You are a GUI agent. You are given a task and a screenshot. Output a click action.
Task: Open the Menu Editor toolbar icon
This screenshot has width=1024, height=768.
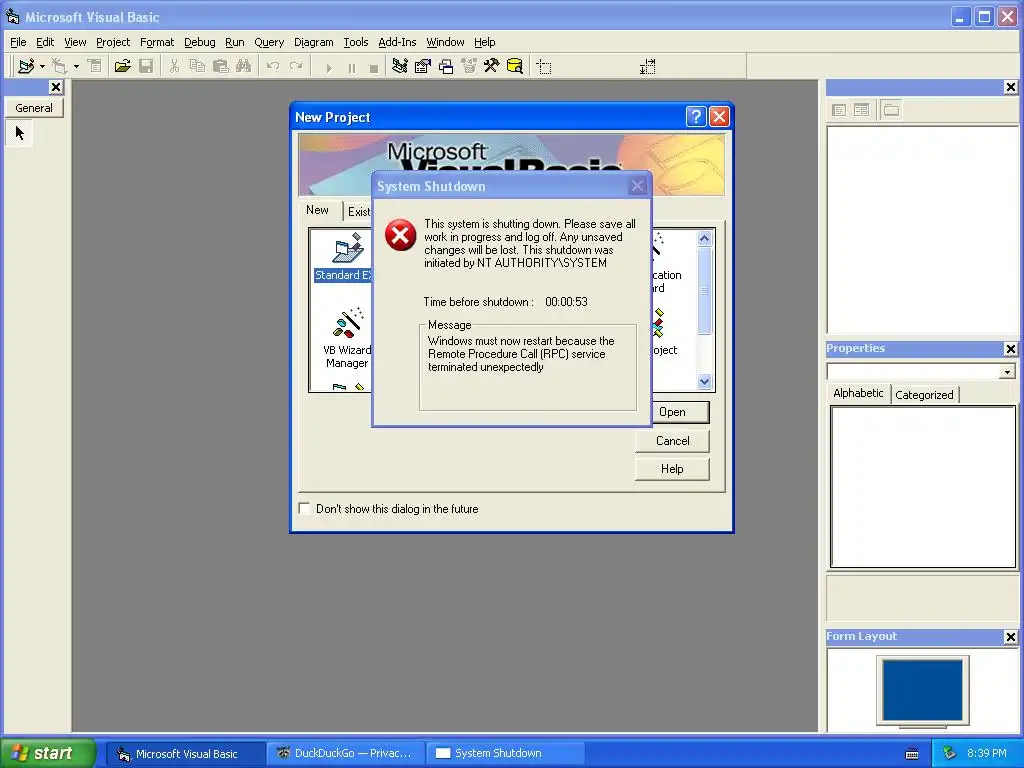(x=95, y=66)
